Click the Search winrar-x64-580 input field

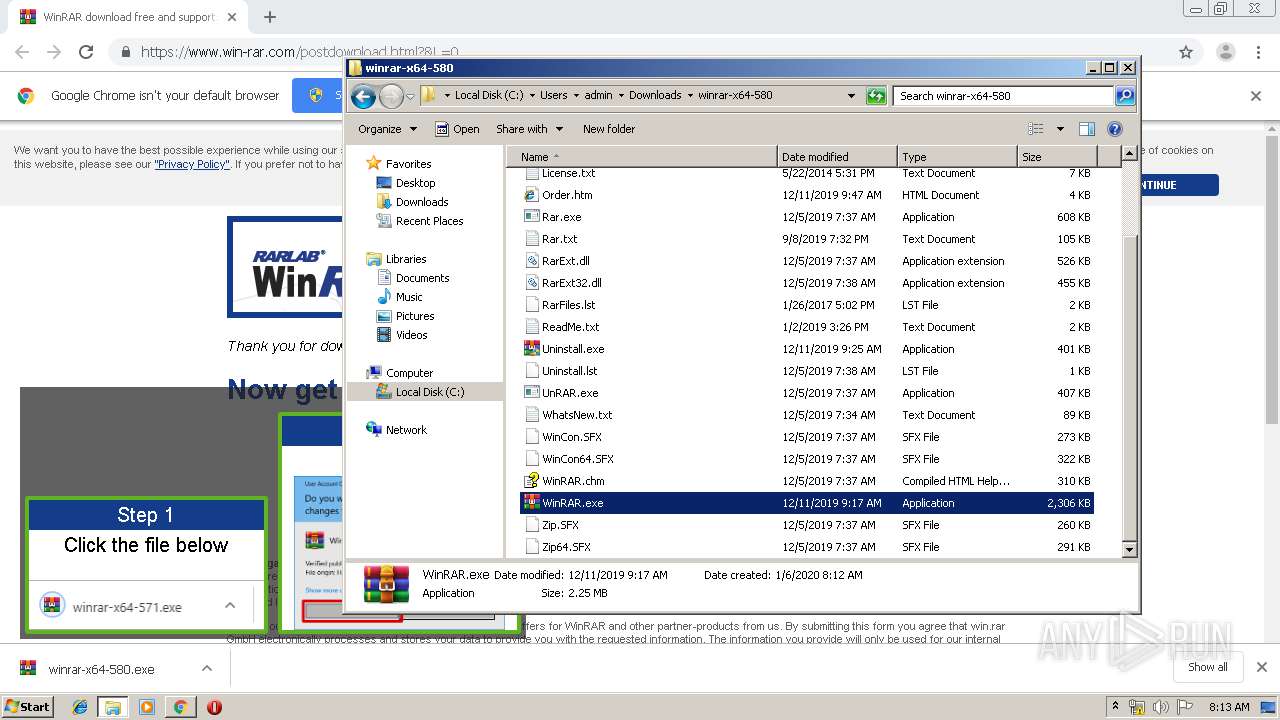pos(1003,96)
